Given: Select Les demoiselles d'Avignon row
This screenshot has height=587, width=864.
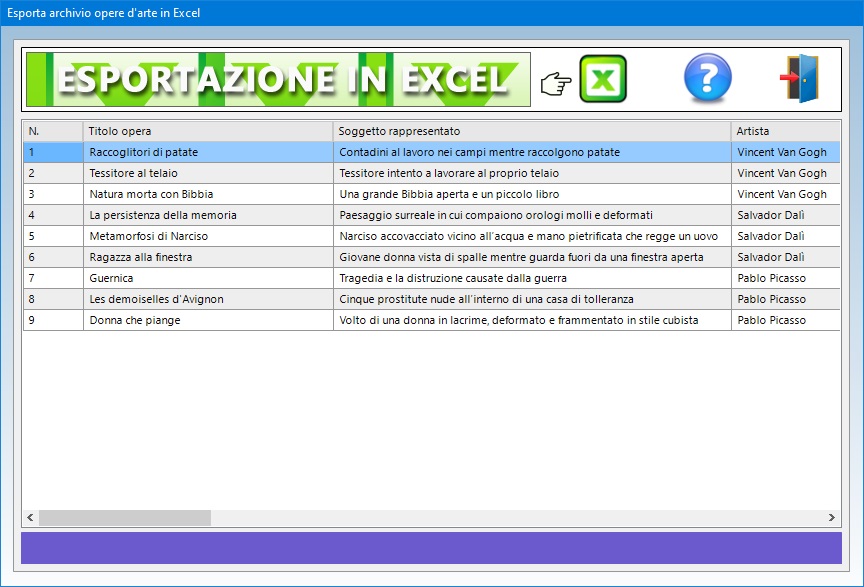Looking at the screenshot, I should coord(156,299).
